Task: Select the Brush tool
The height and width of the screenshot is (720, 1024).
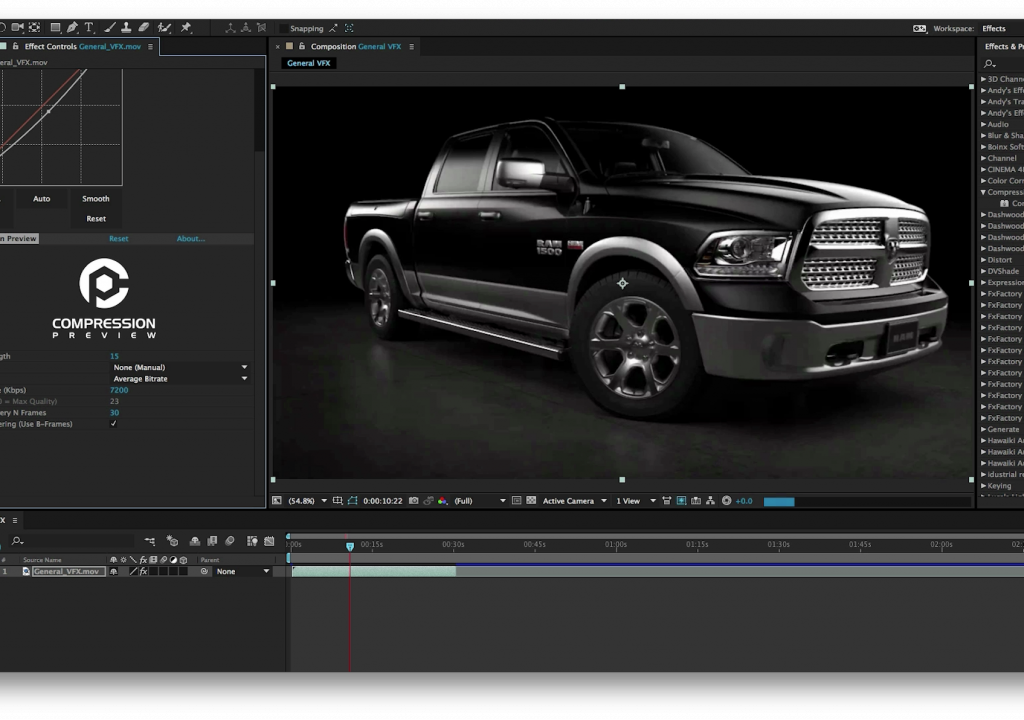Action: tap(110, 27)
